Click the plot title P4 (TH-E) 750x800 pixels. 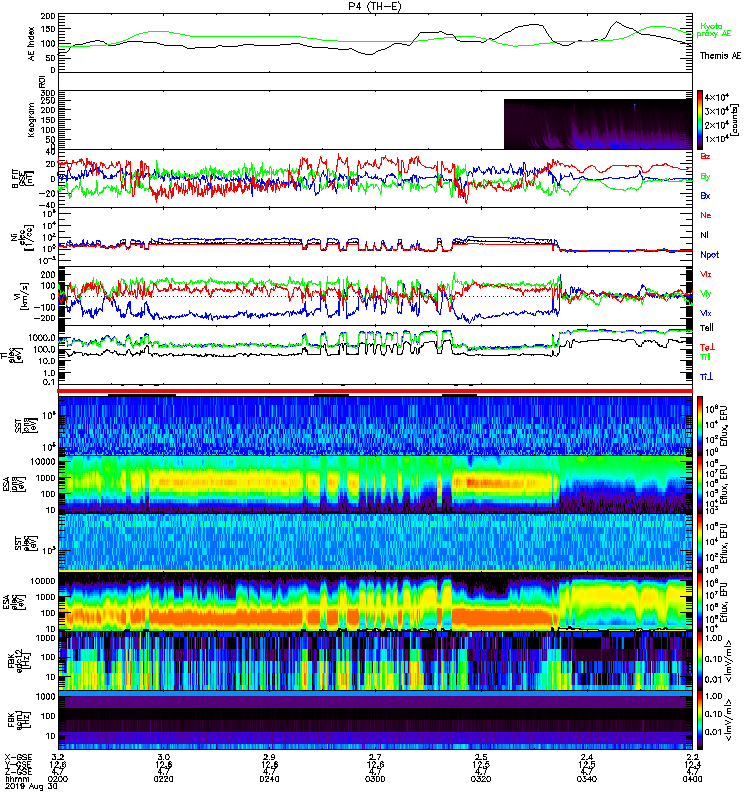pos(374,6)
